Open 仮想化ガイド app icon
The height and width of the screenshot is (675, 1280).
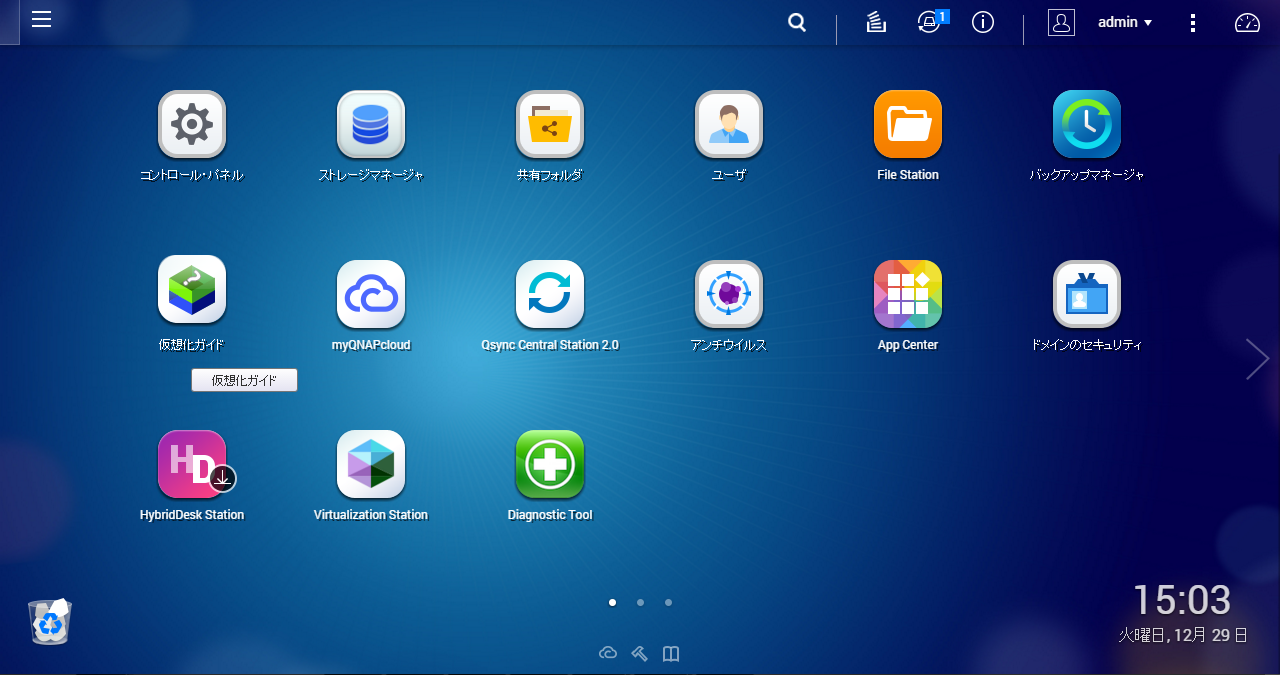(192, 290)
